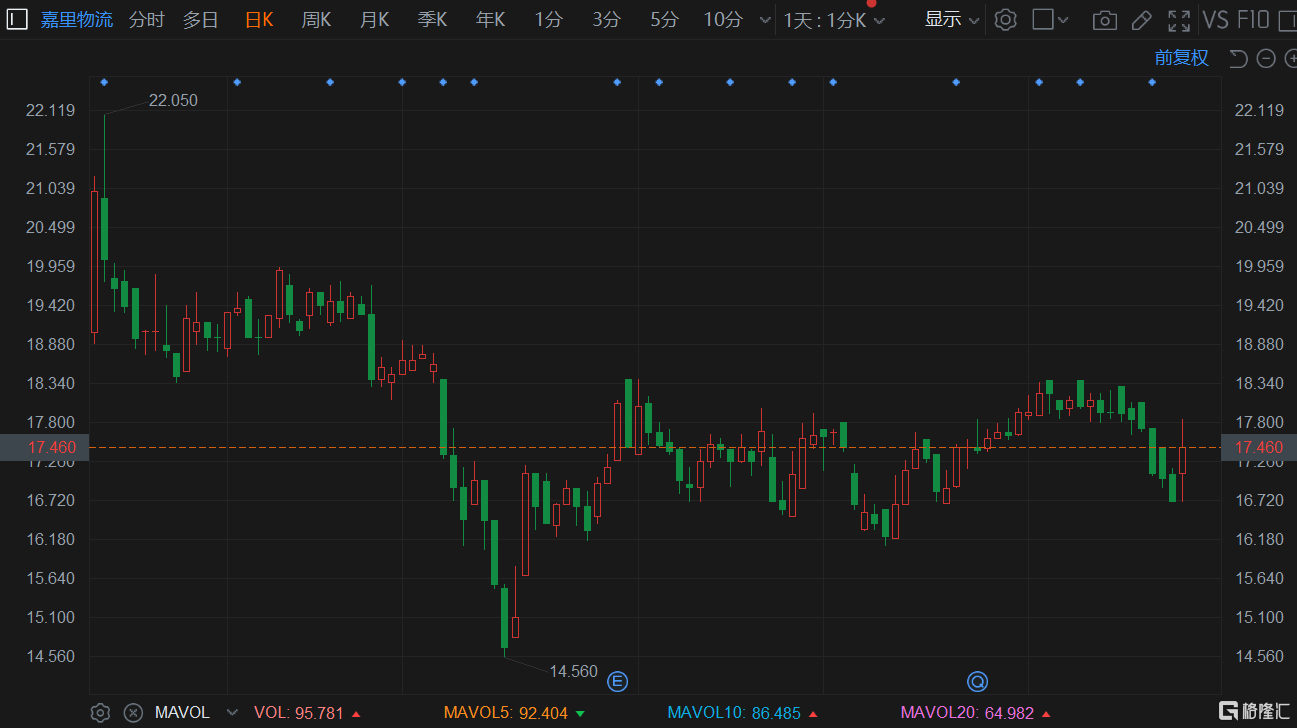Enter fullscreen chart mode
The height and width of the screenshot is (728, 1297).
click(x=1179, y=19)
